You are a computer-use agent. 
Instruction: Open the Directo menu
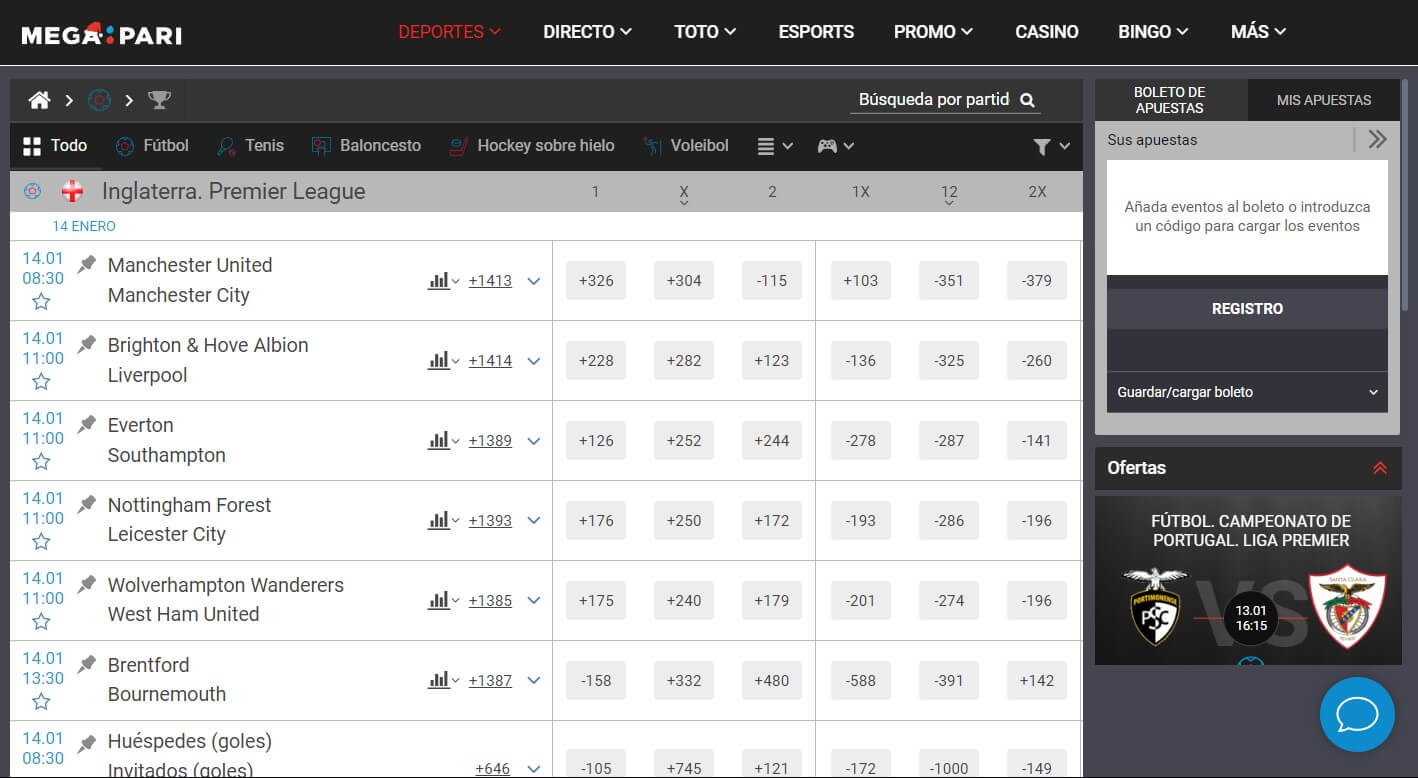pyautogui.click(x=588, y=32)
